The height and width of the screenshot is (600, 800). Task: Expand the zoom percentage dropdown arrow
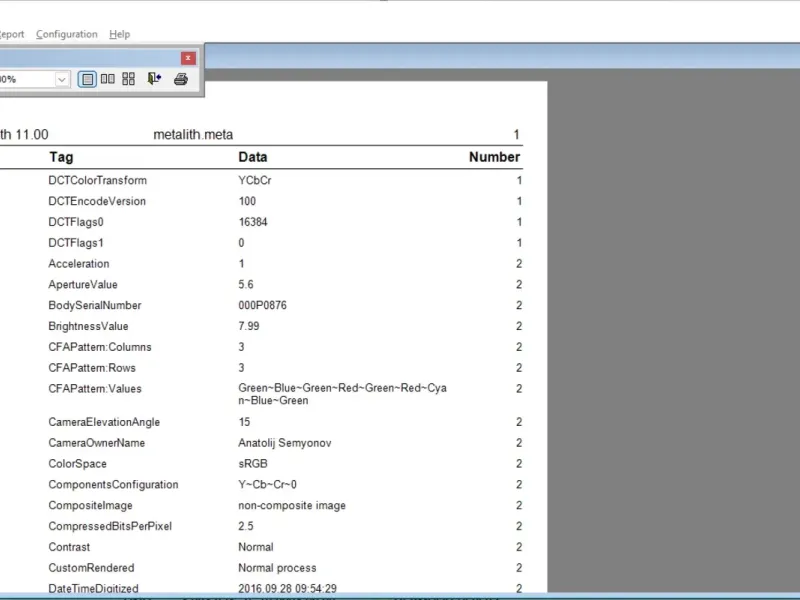pyautogui.click(x=62, y=80)
